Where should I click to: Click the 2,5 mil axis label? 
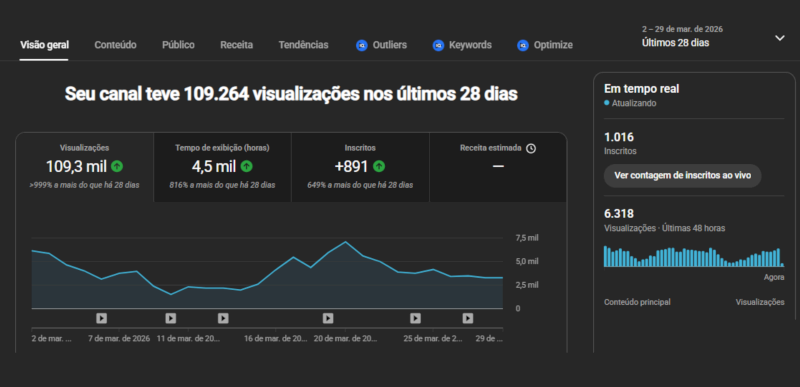(527, 285)
